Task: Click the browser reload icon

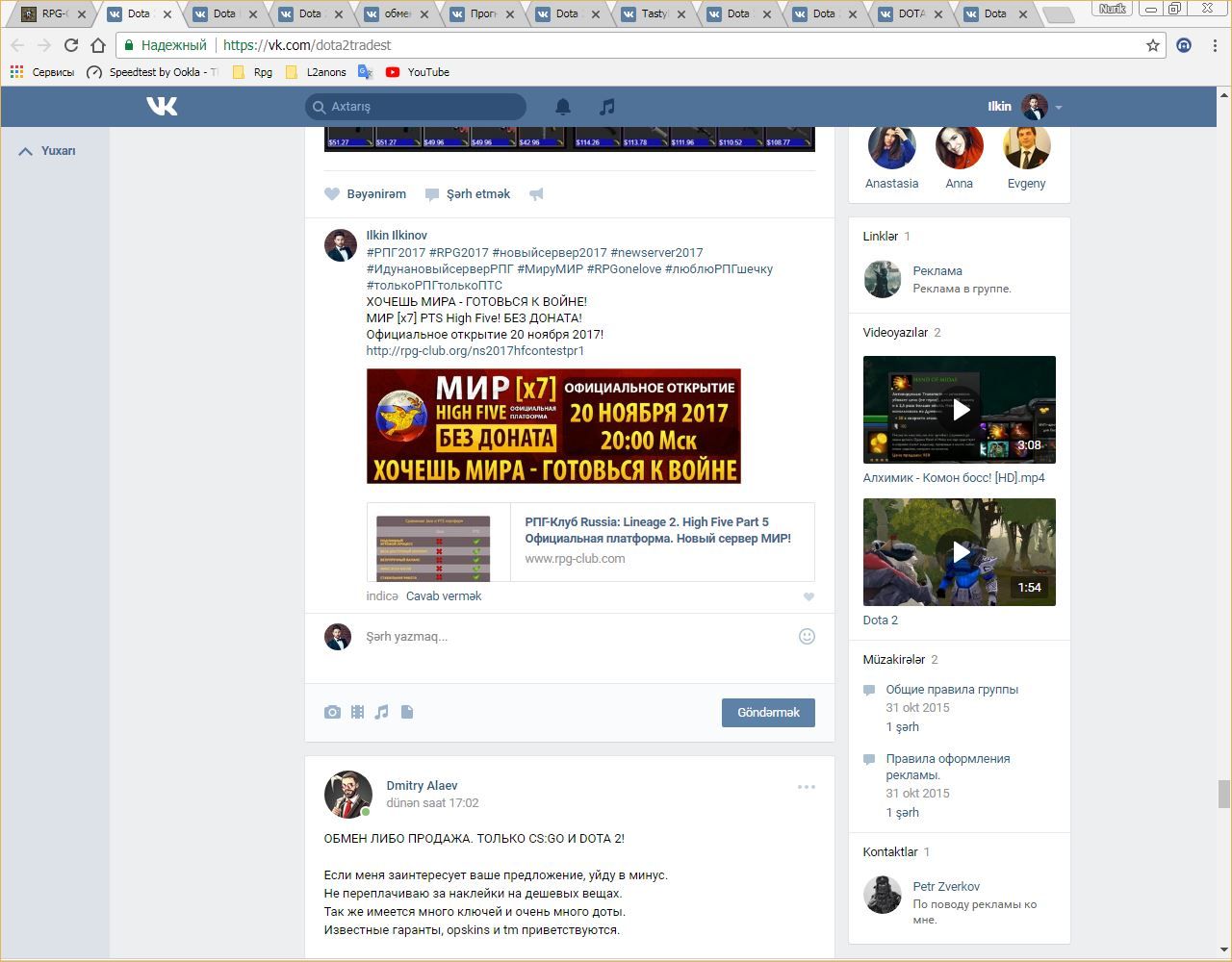Action: coord(70,45)
